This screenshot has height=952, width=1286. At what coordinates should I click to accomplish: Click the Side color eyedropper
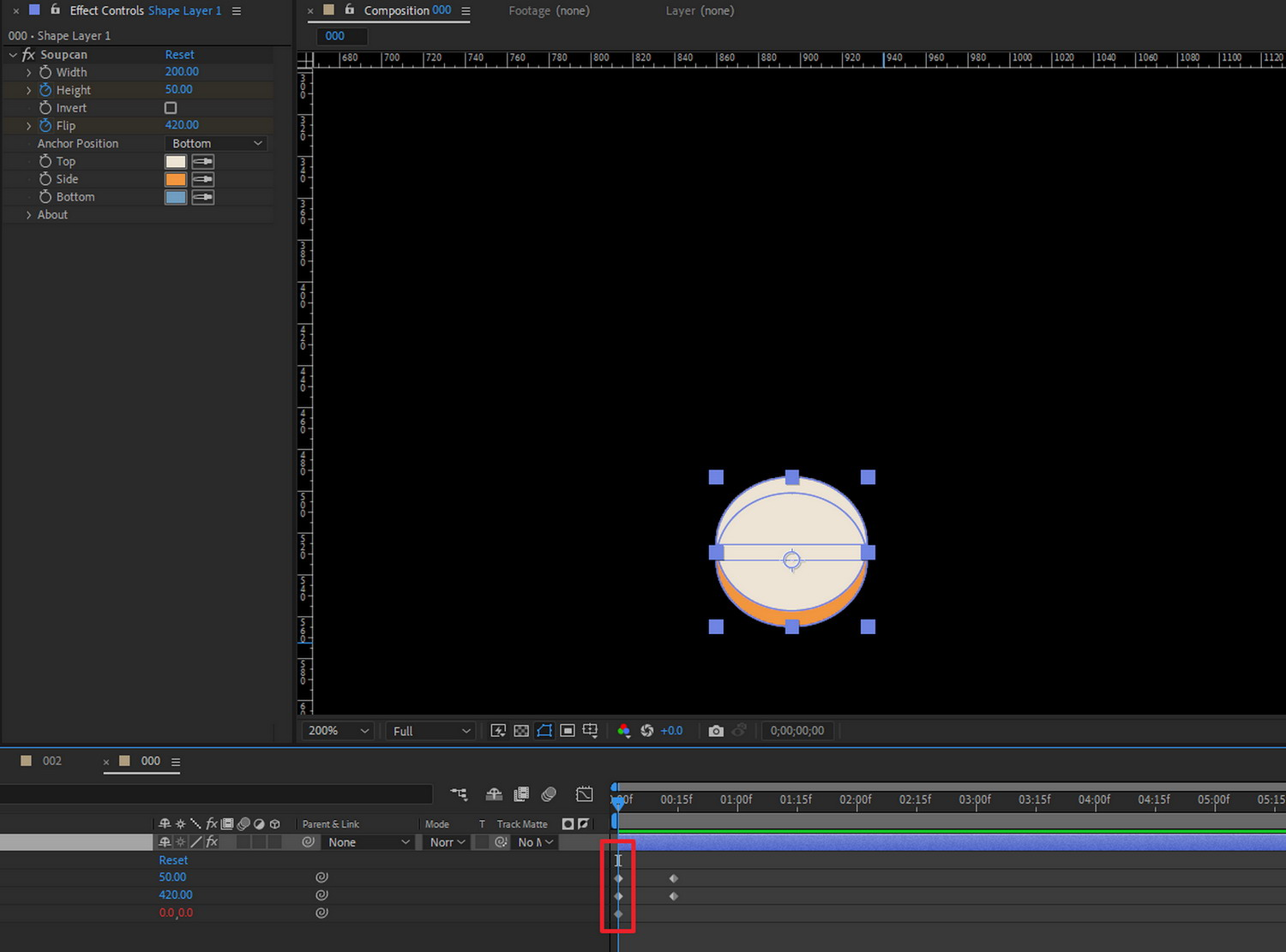[203, 179]
